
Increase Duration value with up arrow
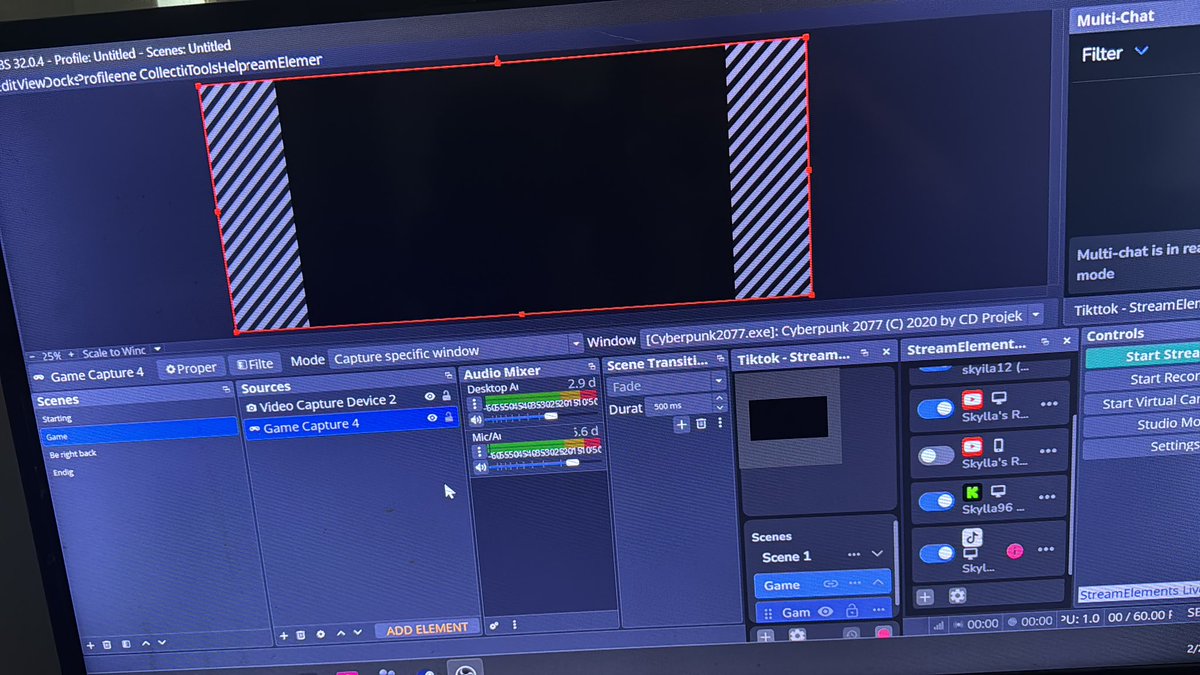tap(720, 400)
